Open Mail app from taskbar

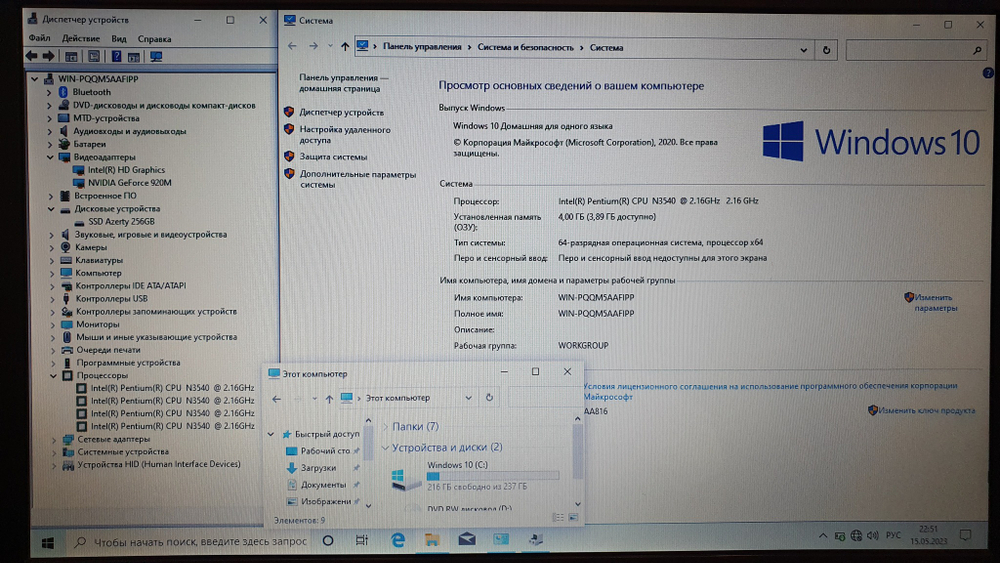click(x=467, y=539)
